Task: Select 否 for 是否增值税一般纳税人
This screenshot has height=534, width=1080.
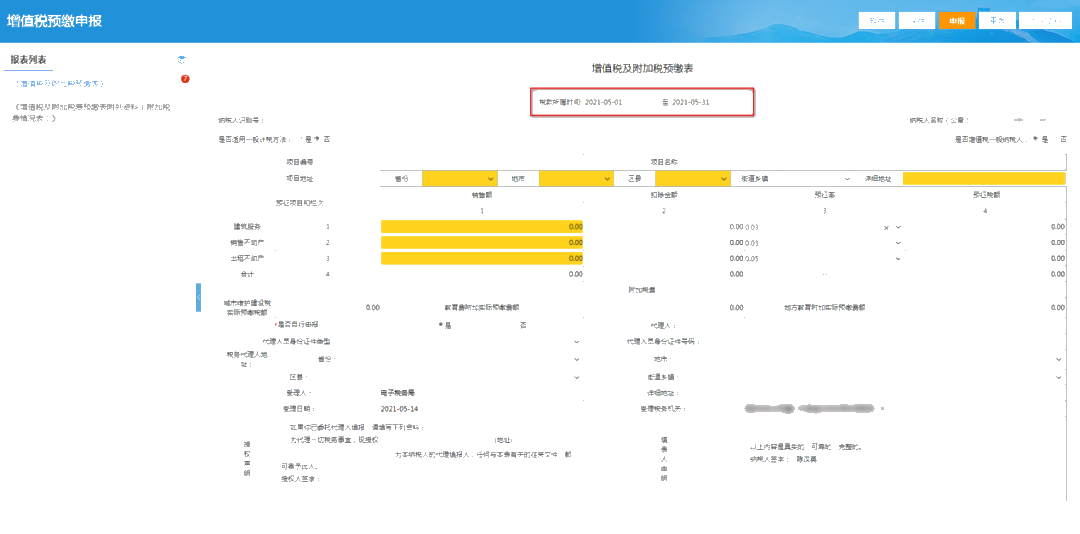Action: (1063, 139)
